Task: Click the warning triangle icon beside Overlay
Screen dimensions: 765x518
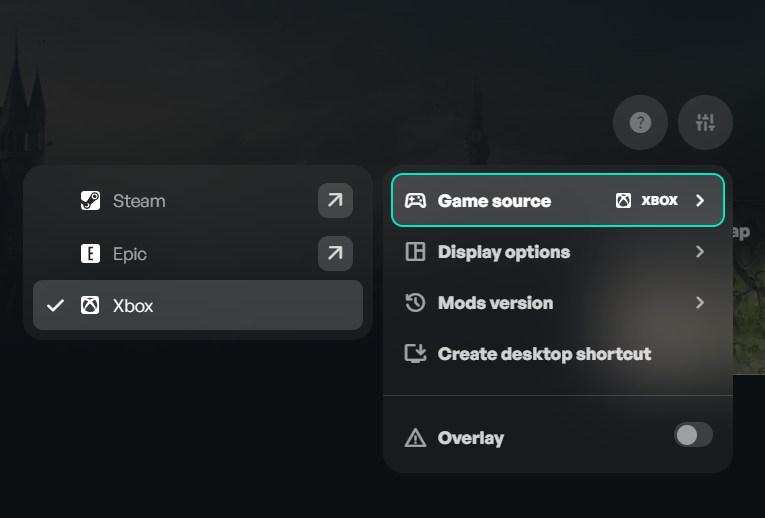Action: click(x=415, y=438)
